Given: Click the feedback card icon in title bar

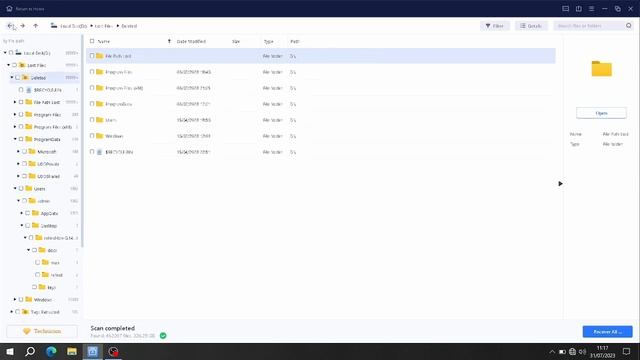Looking at the screenshot, I should coord(565,9).
